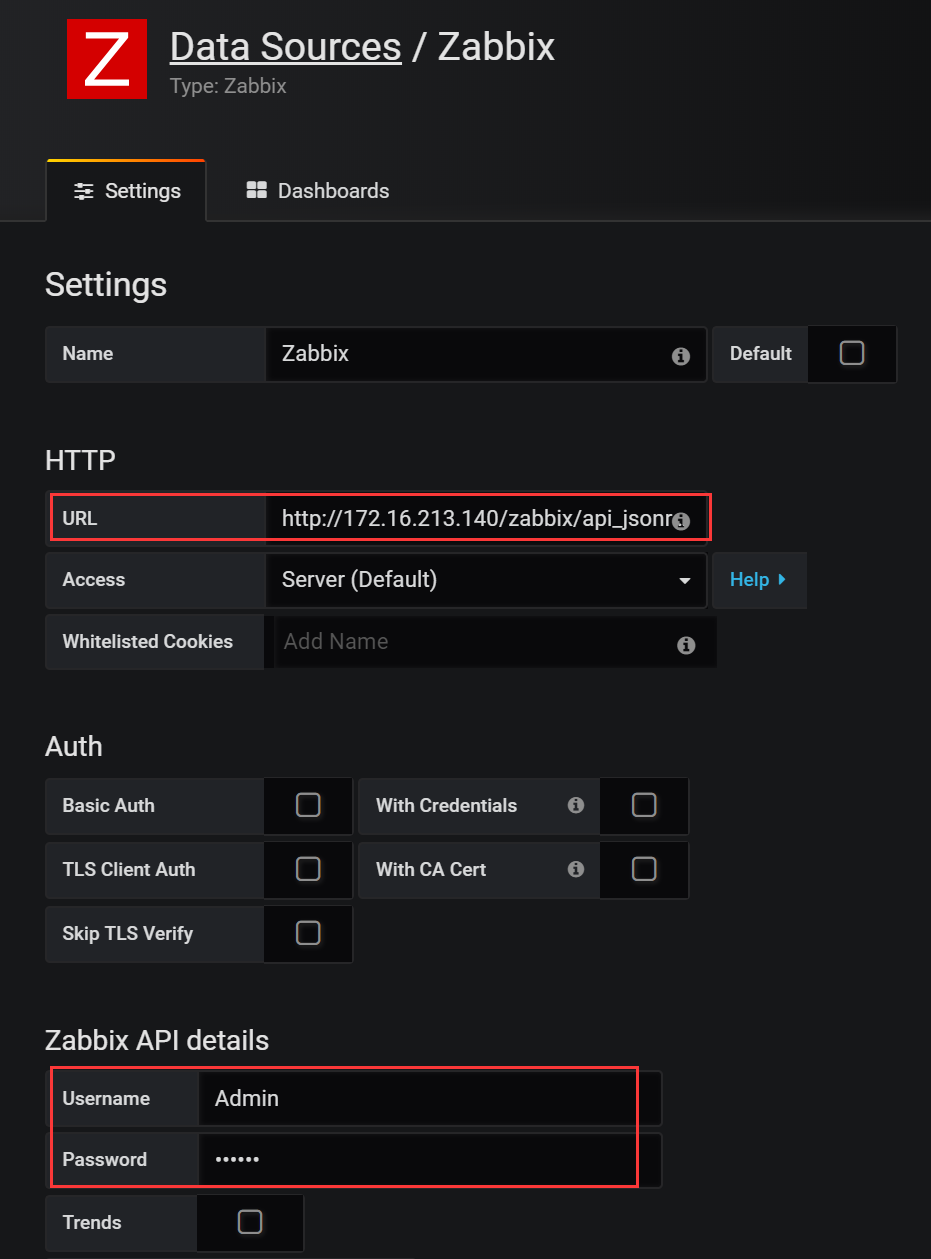This screenshot has width=931, height=1259.
Task: Open the Access Server (Default) dropdown
Action: pyautogui.click(x=486, y=580)
